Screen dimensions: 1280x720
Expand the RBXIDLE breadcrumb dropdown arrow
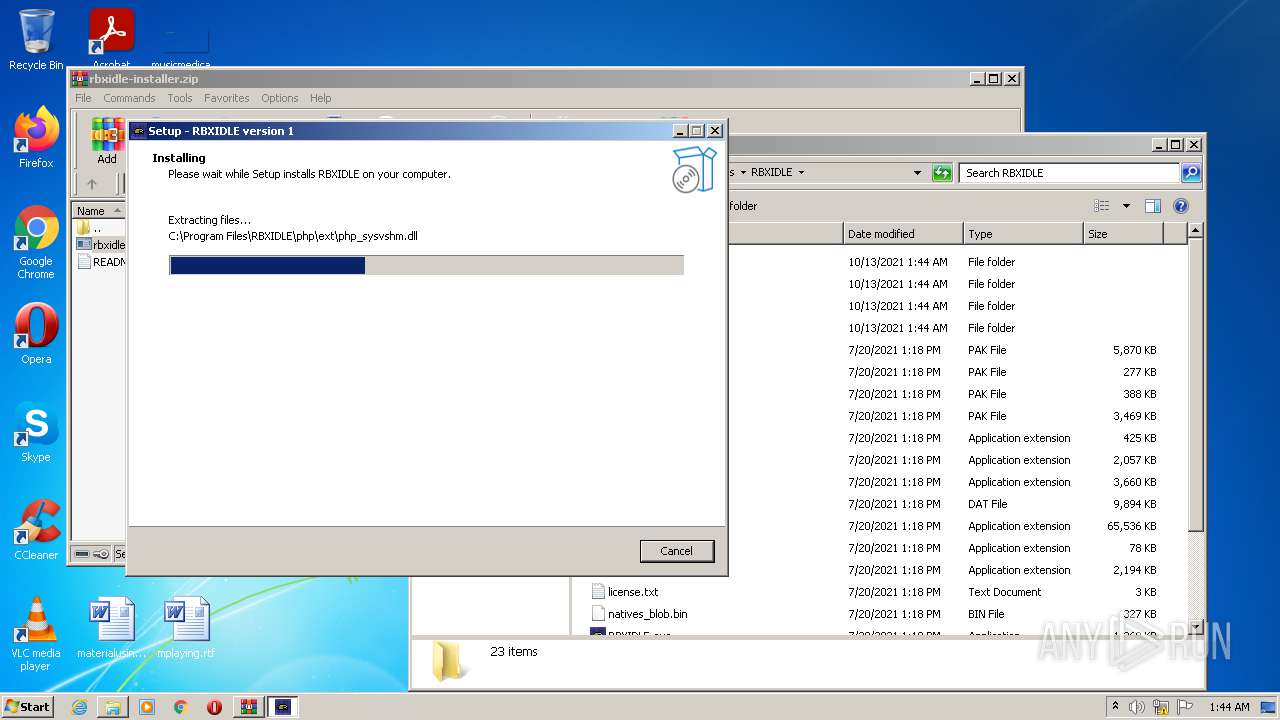tap(801, 173)
